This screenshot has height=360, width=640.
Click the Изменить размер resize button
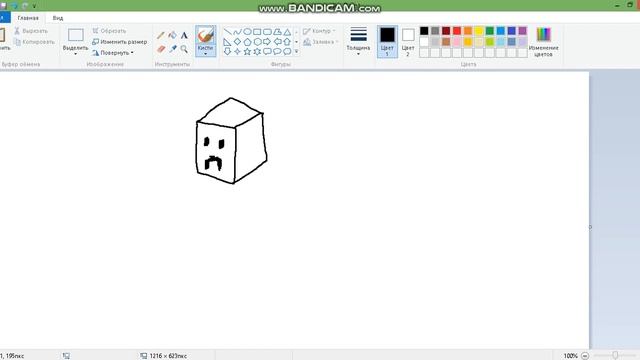coord(120,42)
